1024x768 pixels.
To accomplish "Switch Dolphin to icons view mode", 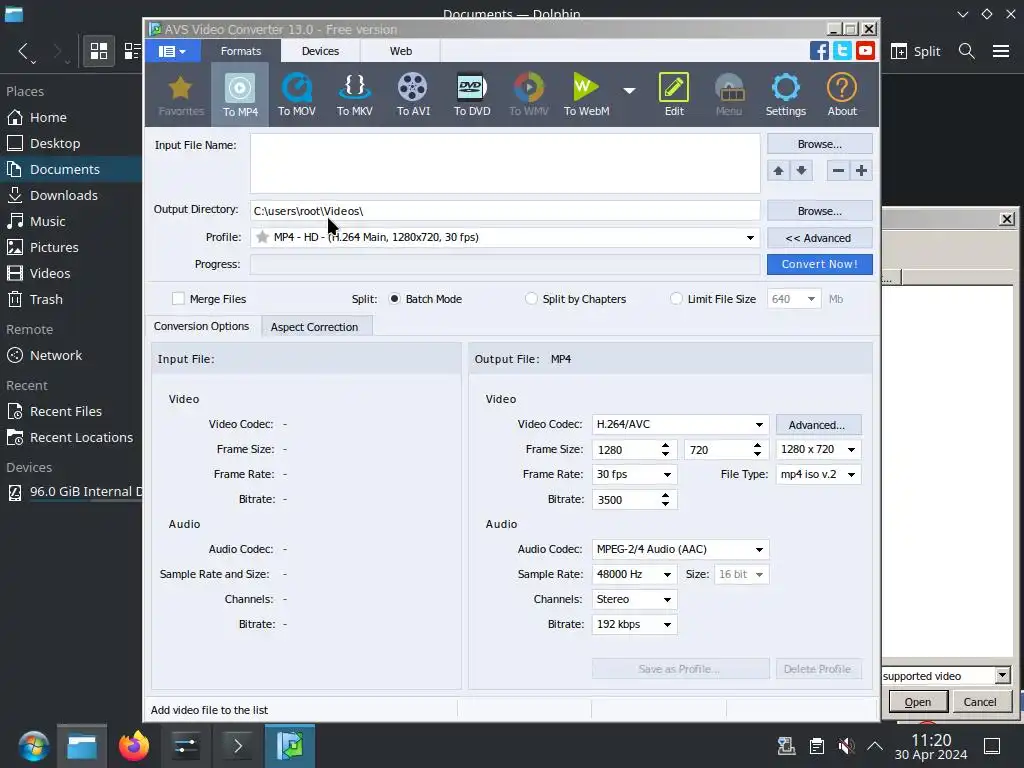I will (99, 51).
